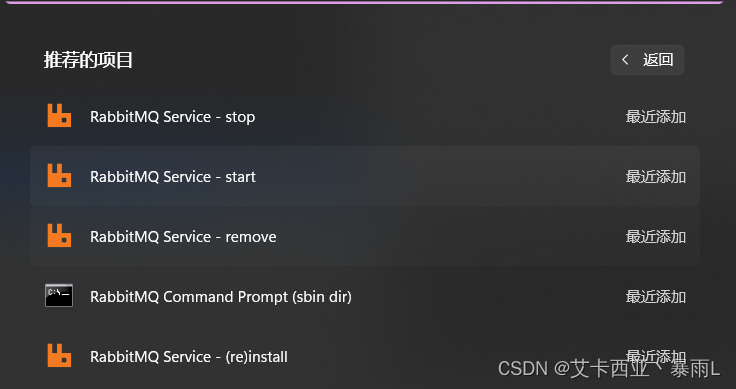Click 最近添加 label on the remove row
Image resolution: width=736 pixels, height=389 pixels.
tap(656, 237)
